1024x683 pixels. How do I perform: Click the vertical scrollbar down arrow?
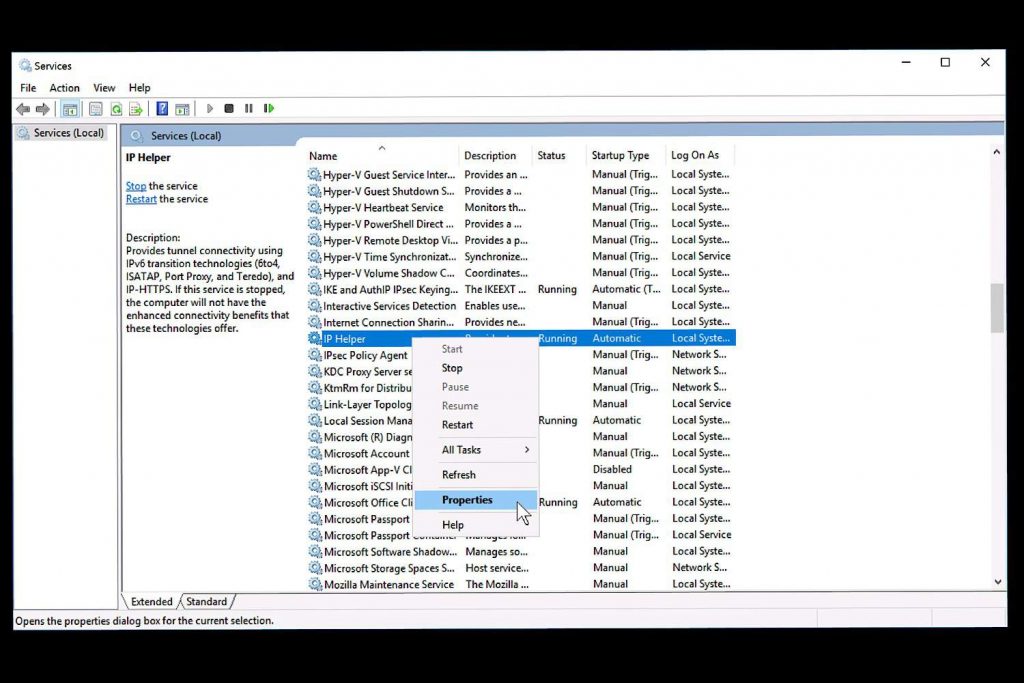(x=996, y=581)
